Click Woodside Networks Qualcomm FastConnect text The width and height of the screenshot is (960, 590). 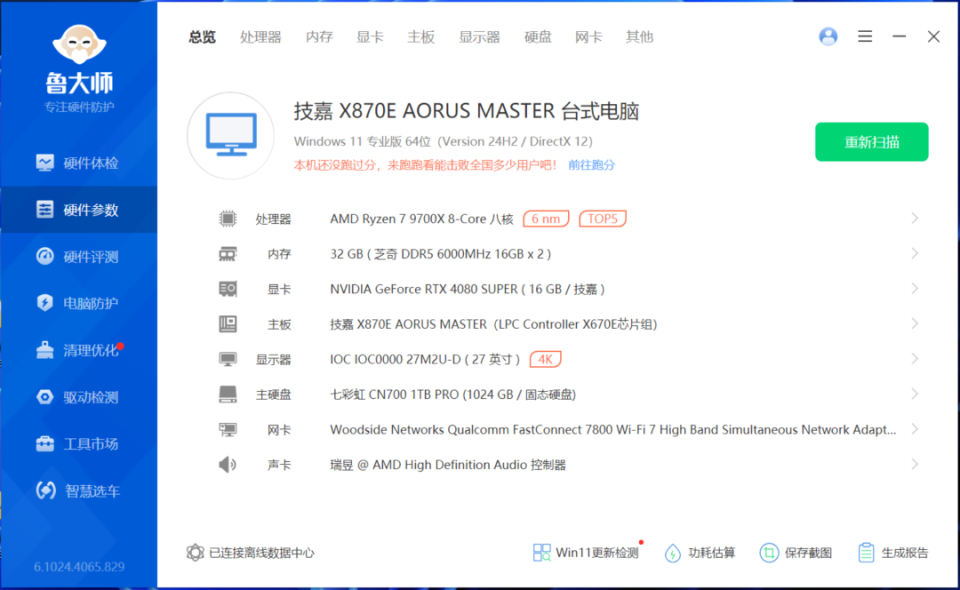coord(613,430)
